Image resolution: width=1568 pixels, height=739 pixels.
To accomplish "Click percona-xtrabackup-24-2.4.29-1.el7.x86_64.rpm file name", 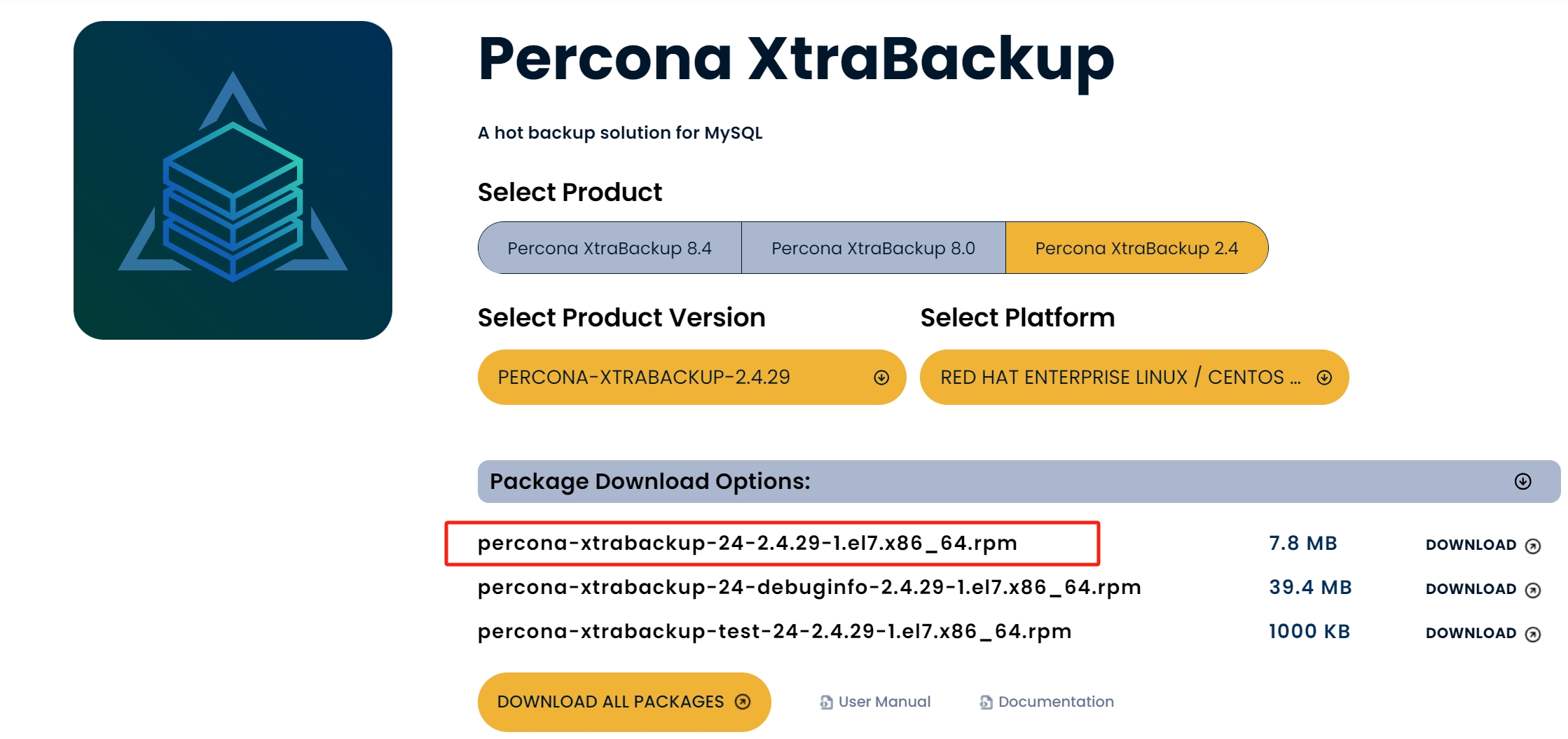I will click(x=747, y=543).
